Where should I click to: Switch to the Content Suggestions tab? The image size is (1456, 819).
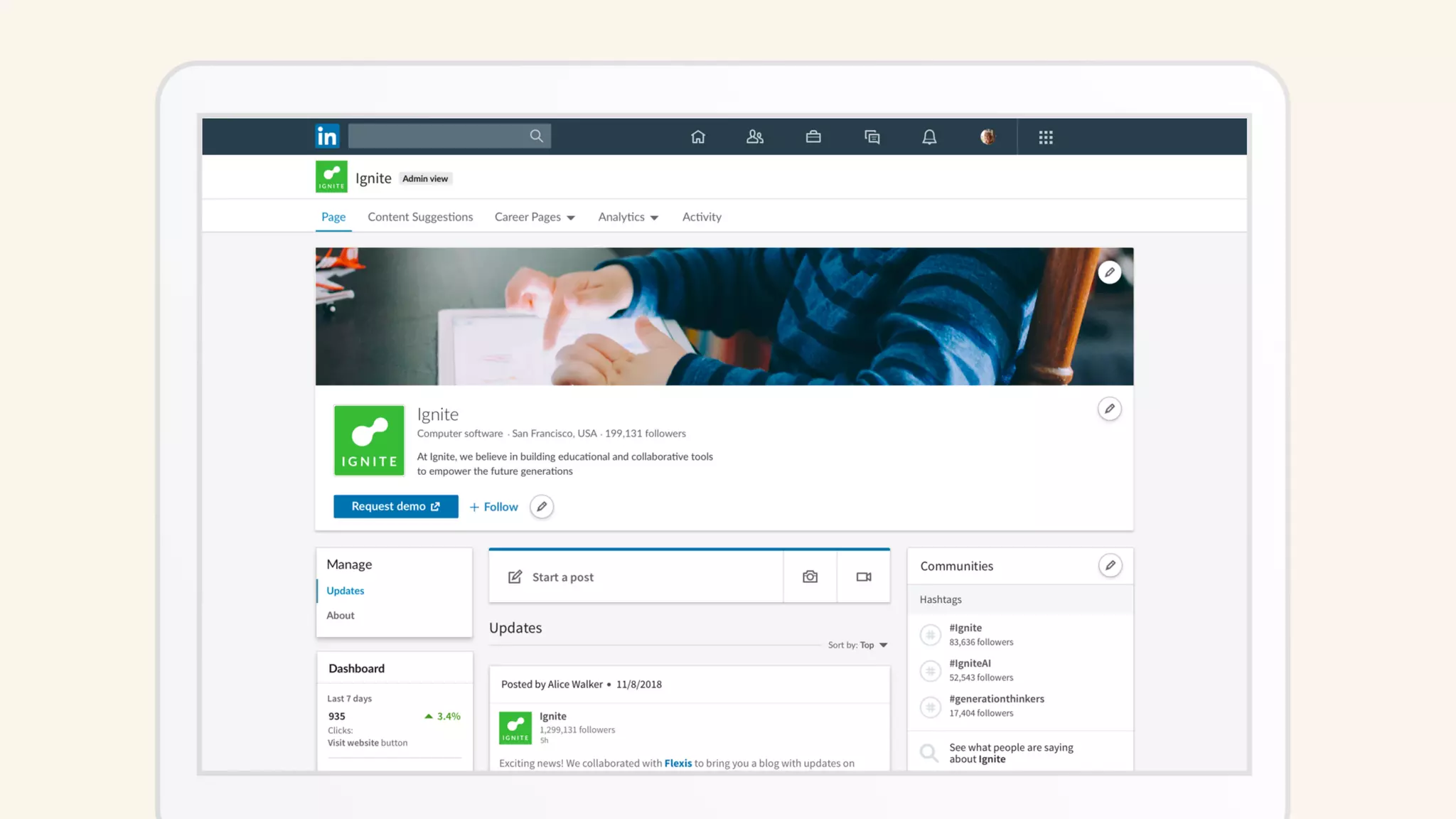pyautogui.click(x=420, y=217)
